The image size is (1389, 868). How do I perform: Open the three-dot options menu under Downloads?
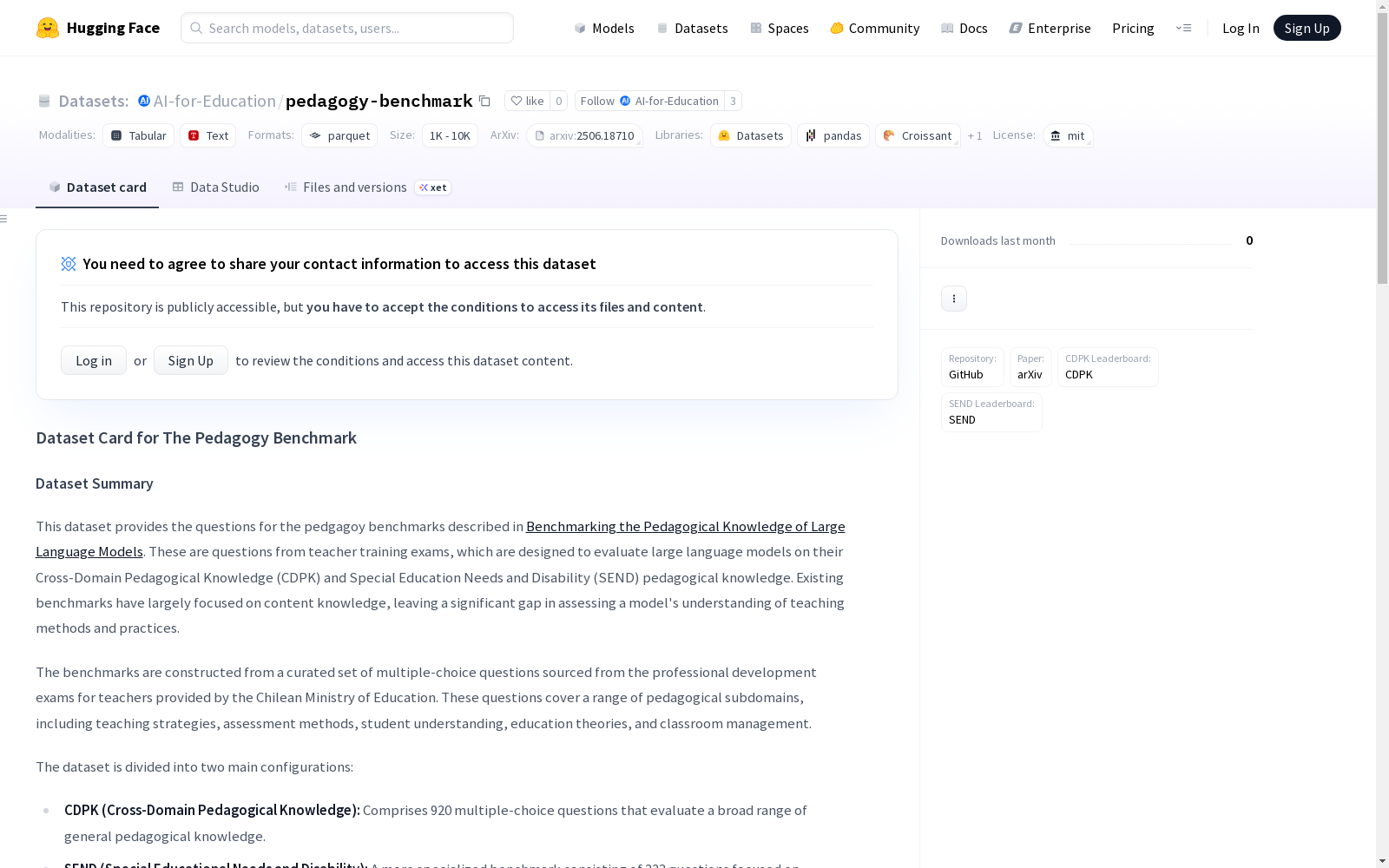tap(954, 299)
